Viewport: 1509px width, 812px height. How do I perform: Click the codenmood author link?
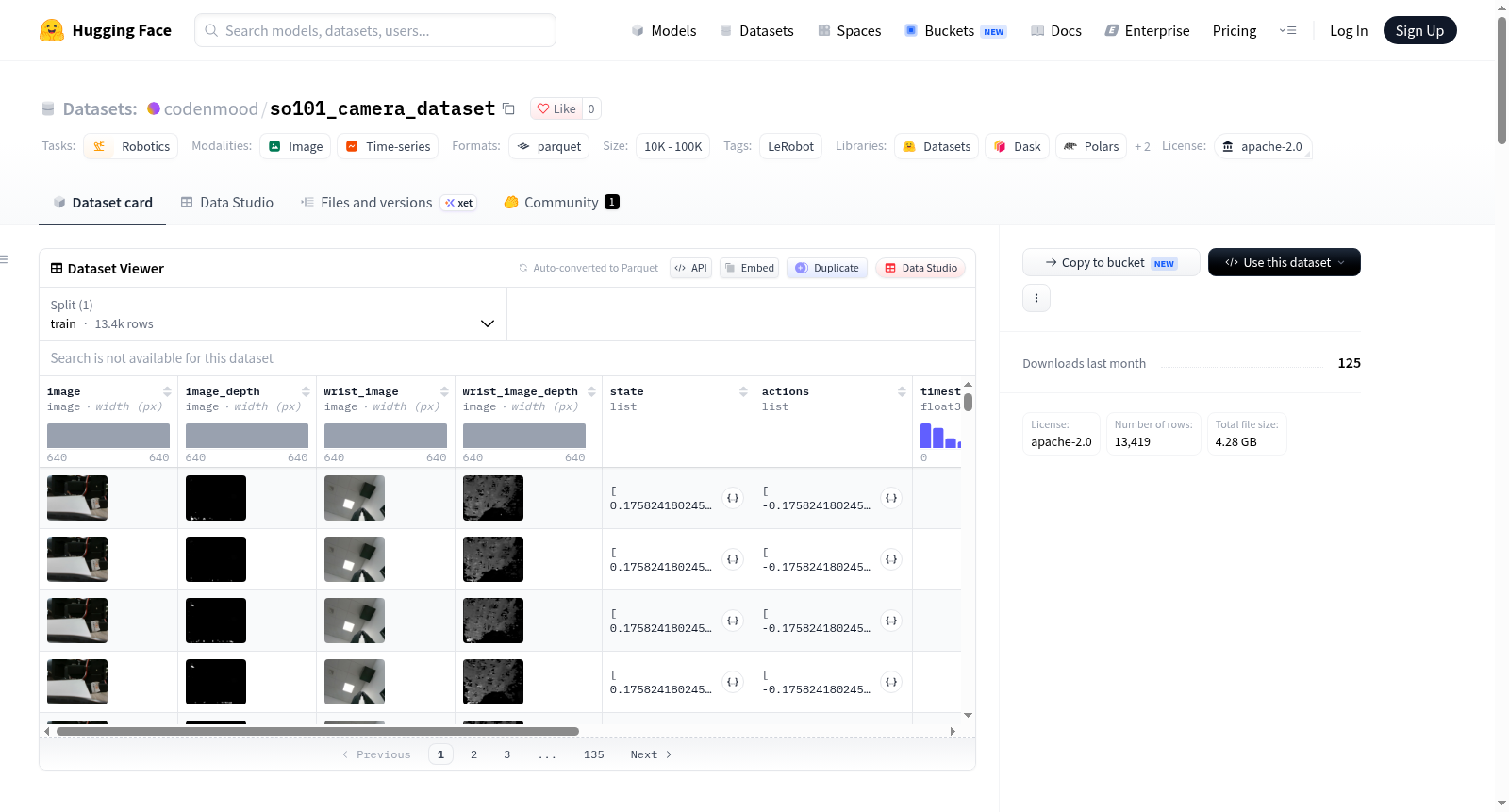click(210, 108)
